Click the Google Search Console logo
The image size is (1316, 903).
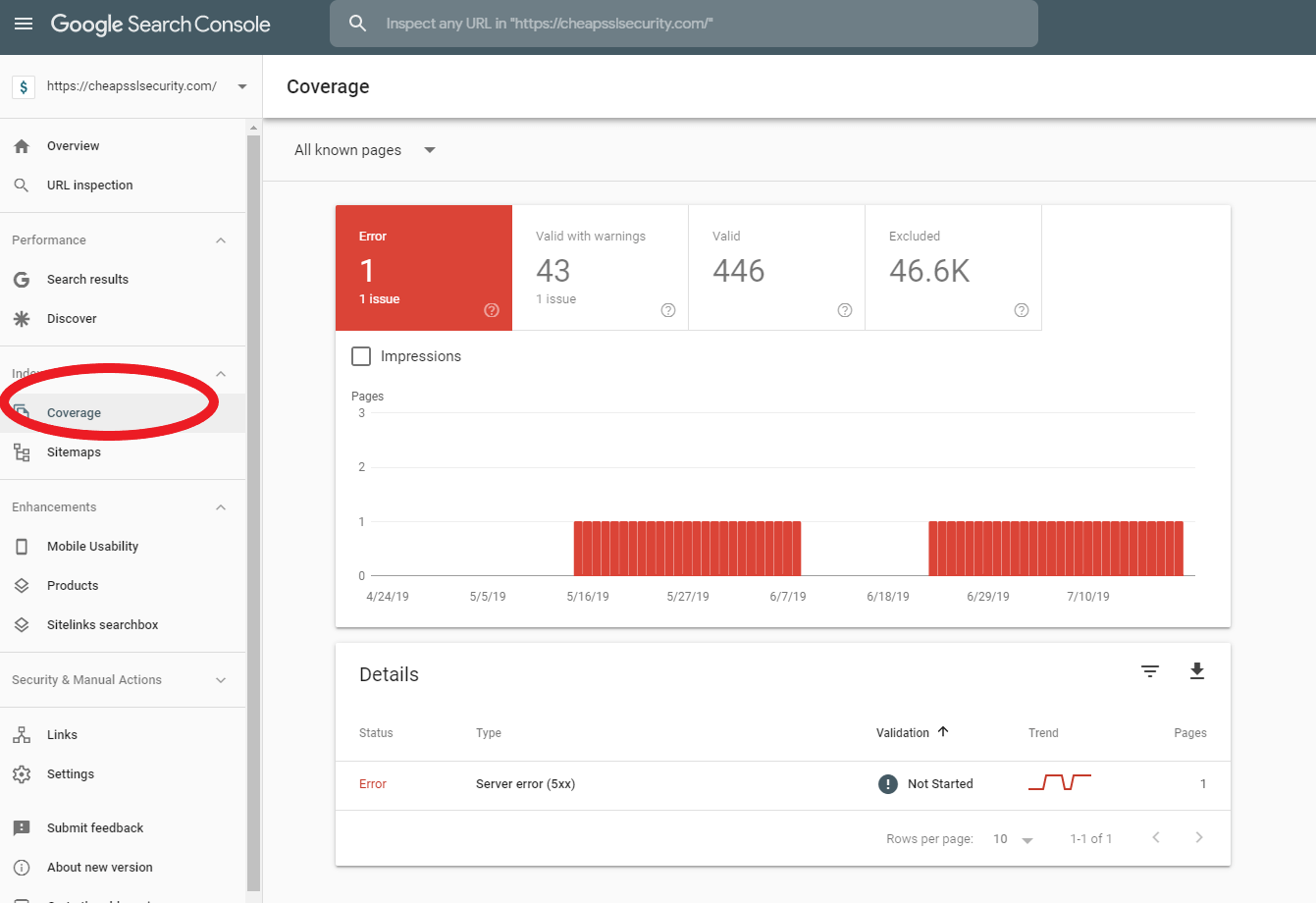(x=161, y=25)
